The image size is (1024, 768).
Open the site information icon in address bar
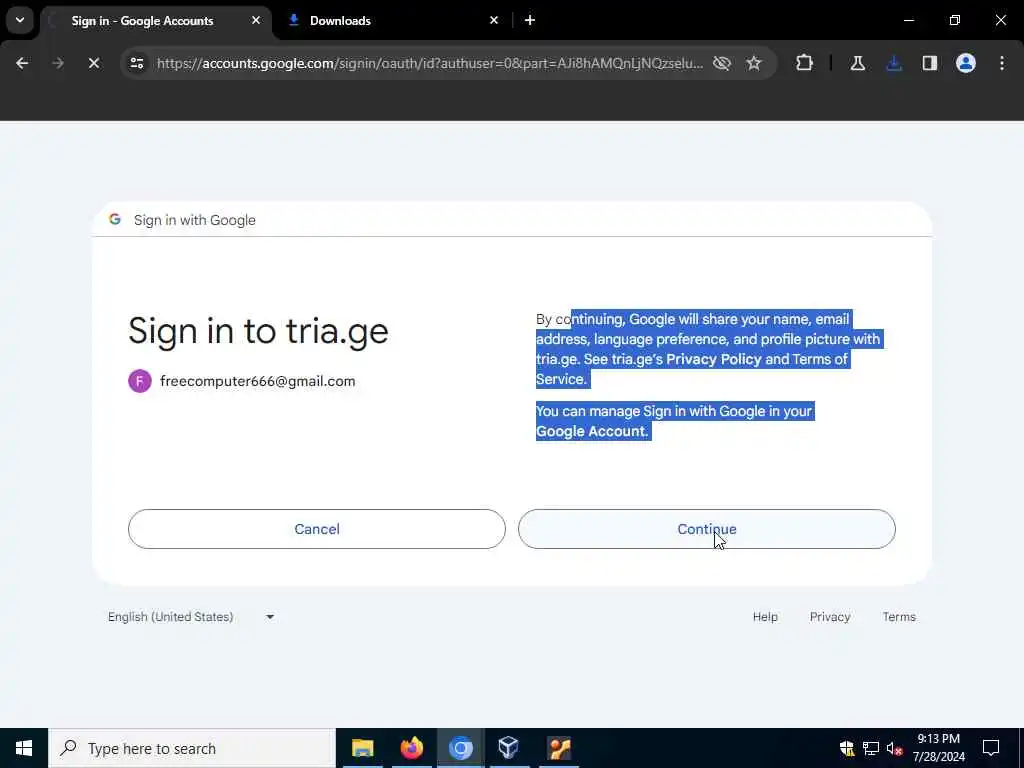[137, 63]
